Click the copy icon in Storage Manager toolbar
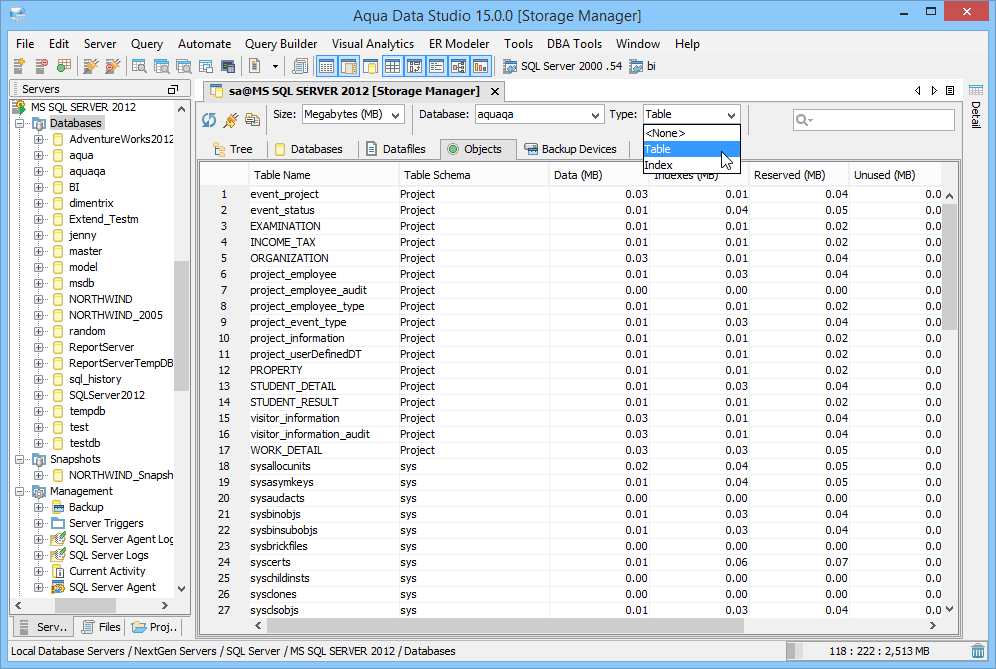The height and width of the screenshot is (669, 996). (x=253, y=119)
